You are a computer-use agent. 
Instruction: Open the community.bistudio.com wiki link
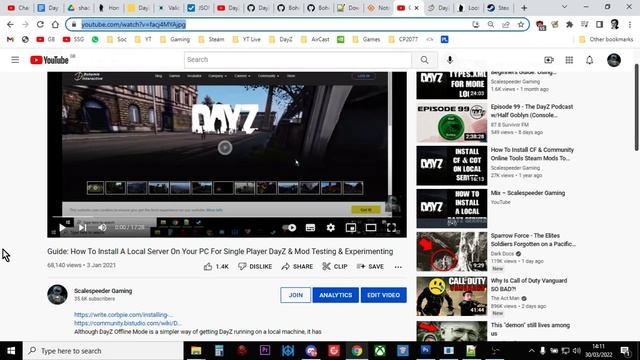click(127, 323)
